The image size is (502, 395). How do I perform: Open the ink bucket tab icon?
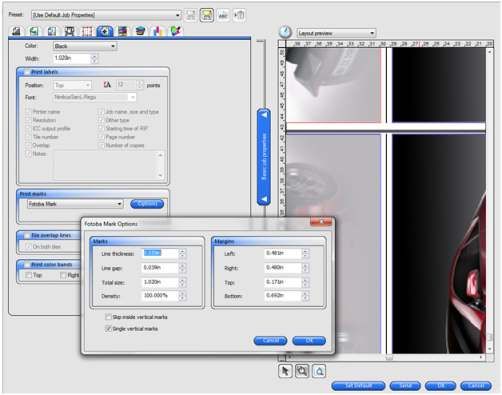(x=140, y=31)
